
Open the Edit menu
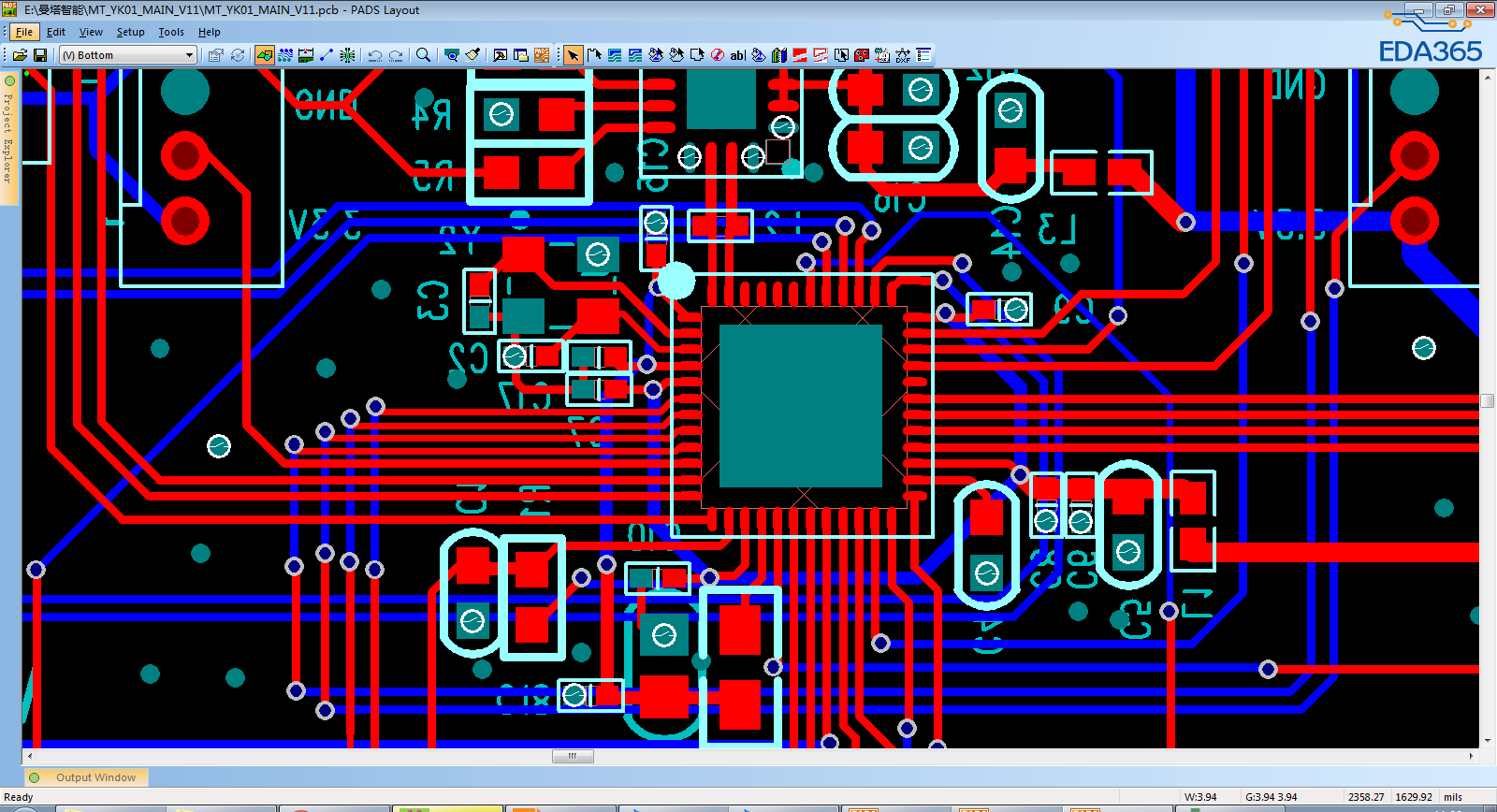pyautogui.click(x=56, y=32)
